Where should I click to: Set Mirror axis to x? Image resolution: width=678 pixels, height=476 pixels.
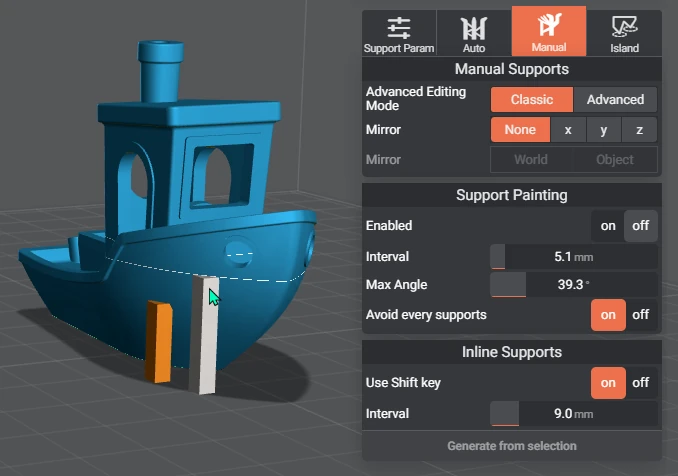[568, 130]
